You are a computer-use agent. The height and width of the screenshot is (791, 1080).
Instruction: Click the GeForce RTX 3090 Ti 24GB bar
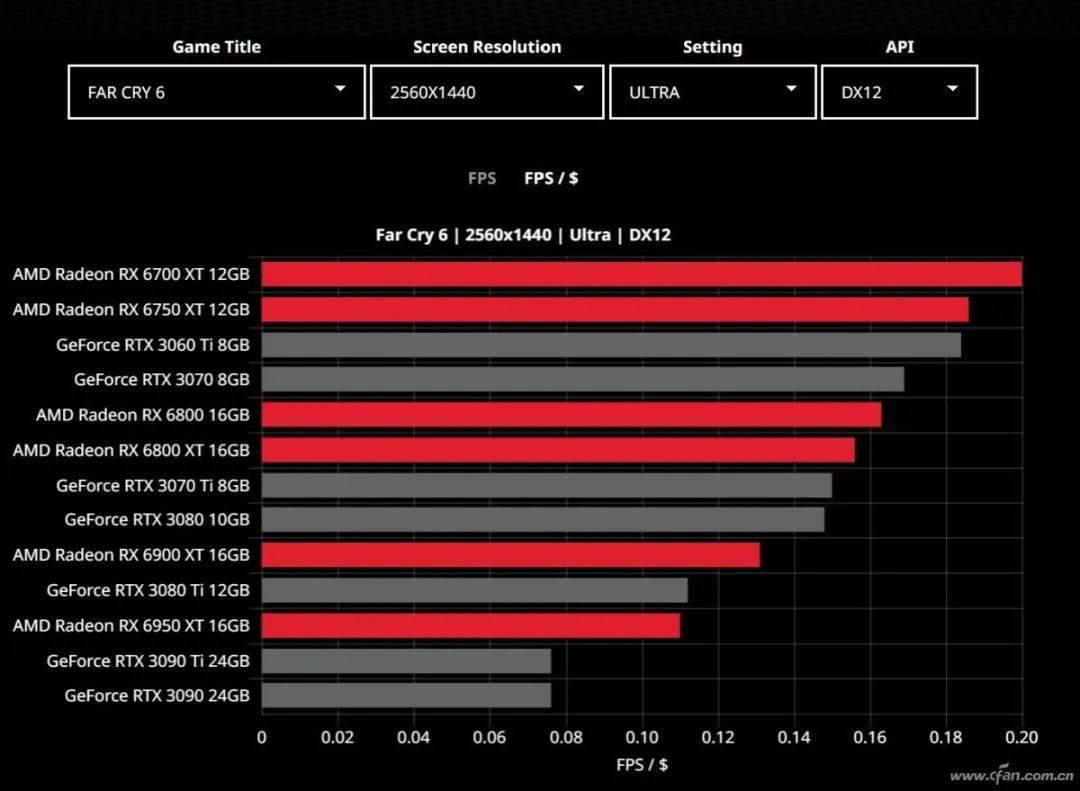tap(406, 661)
